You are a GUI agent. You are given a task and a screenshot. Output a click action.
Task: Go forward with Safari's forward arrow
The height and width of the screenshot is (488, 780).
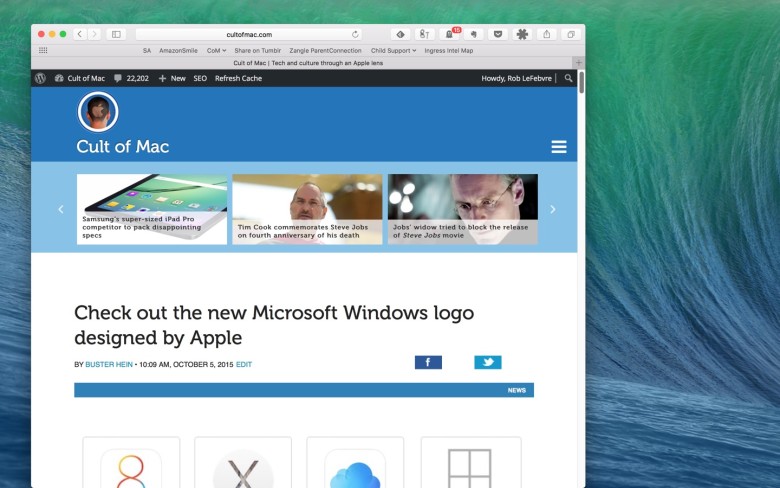[94, 34]
